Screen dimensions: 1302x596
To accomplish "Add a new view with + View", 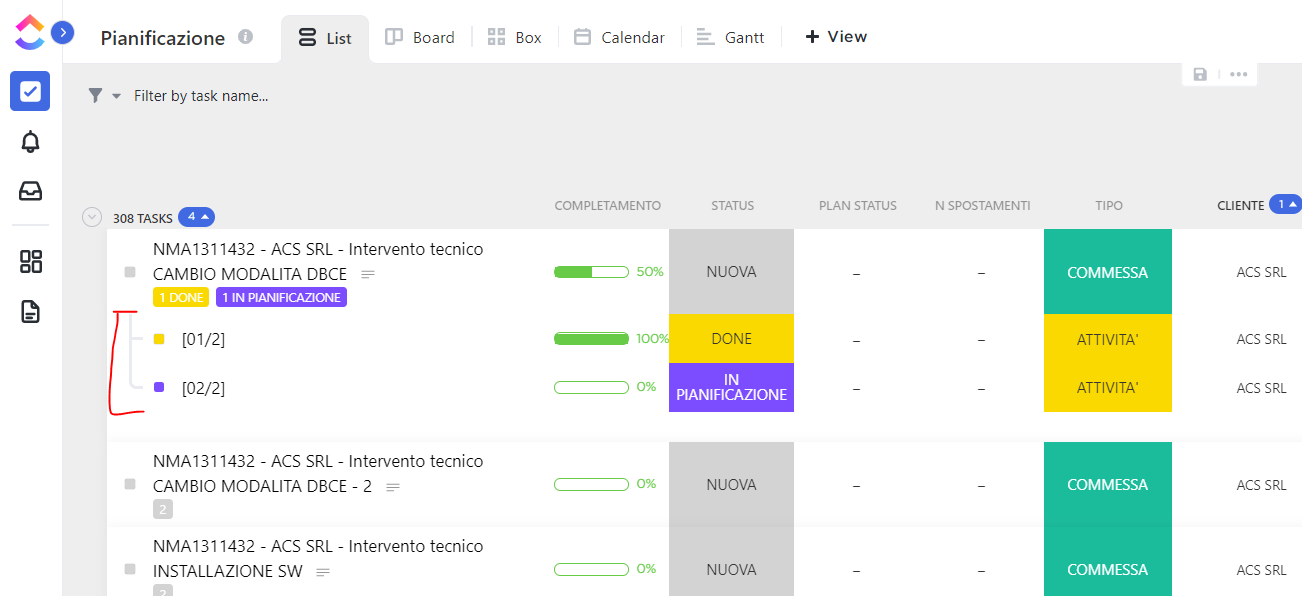I will pyautogui.click(x=836, y=37).
